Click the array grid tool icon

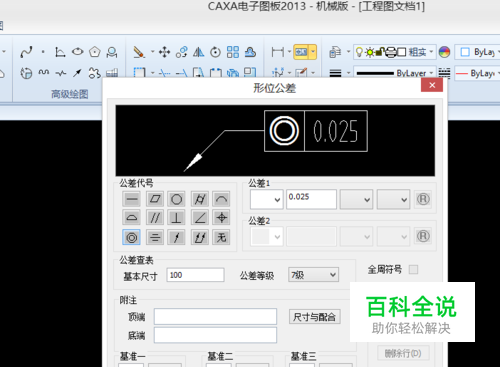tap(233, 52)
